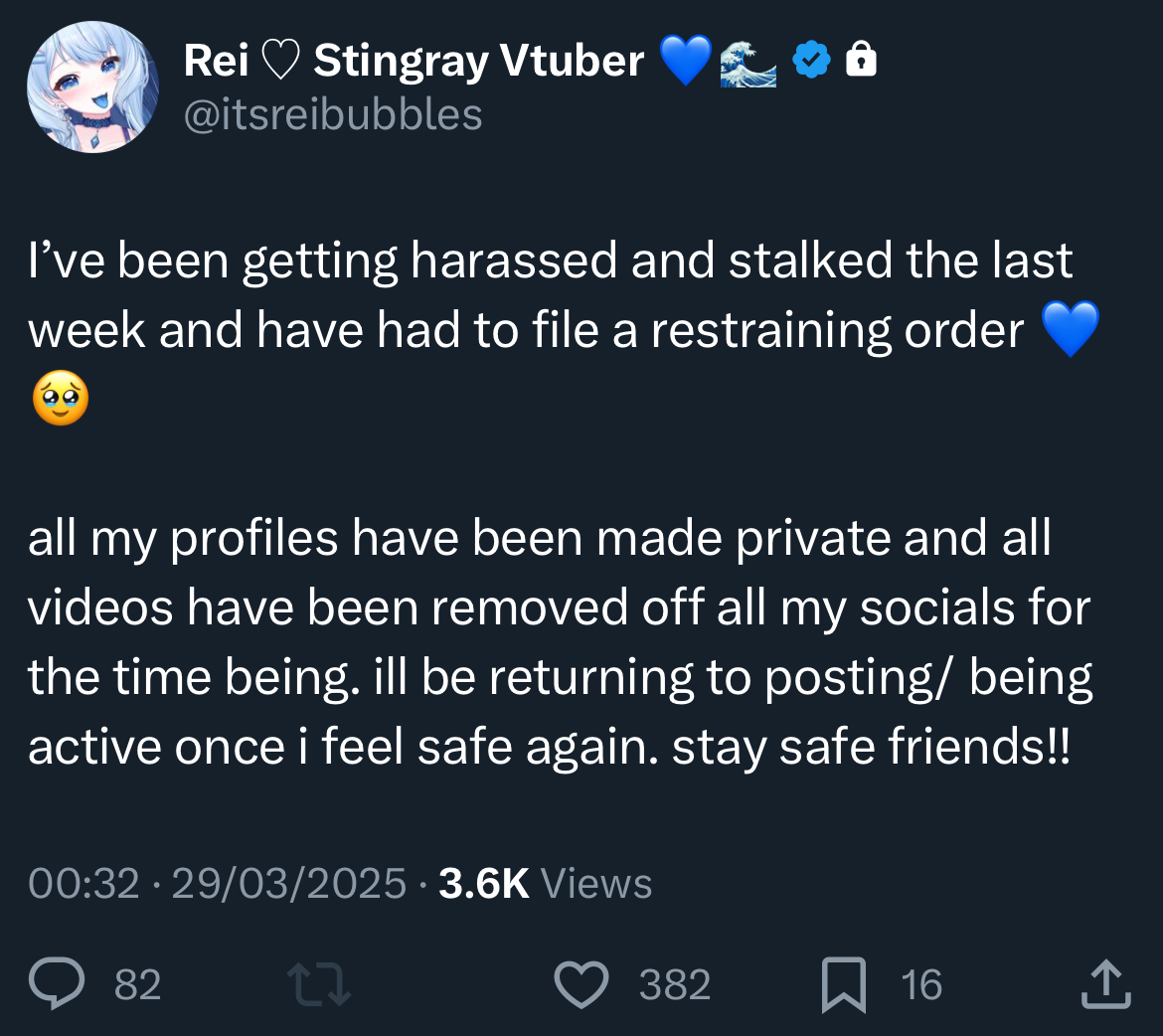This screenshot has width=1163, height=1036.
Task: Click the 3.6K Views count
Action: (545, 883)
